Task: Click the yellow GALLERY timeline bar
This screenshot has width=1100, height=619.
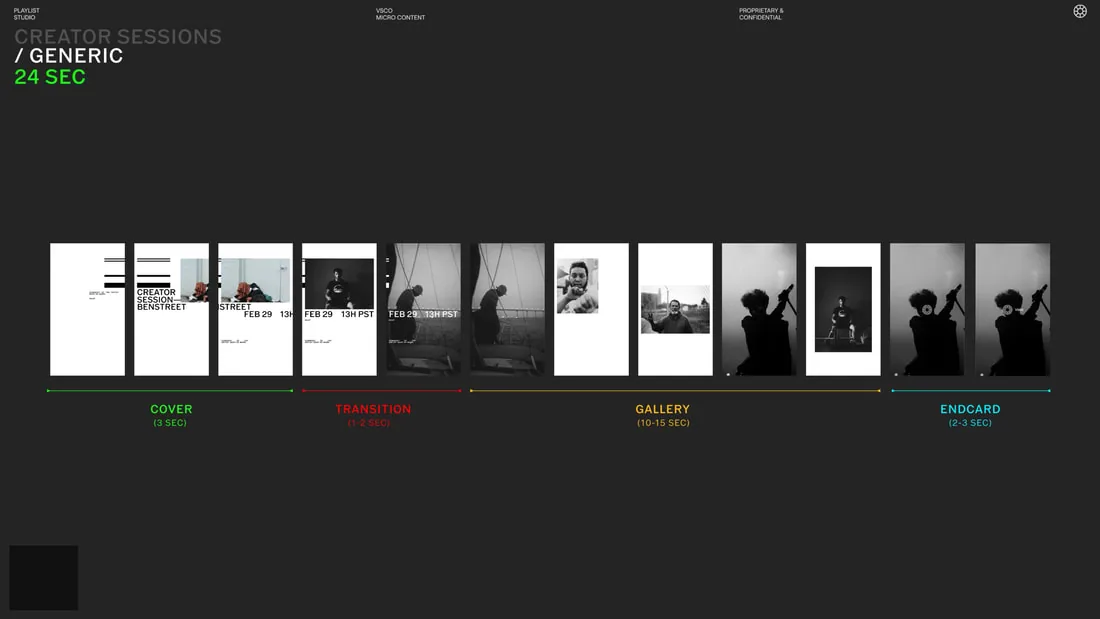Action: point(675,391)
